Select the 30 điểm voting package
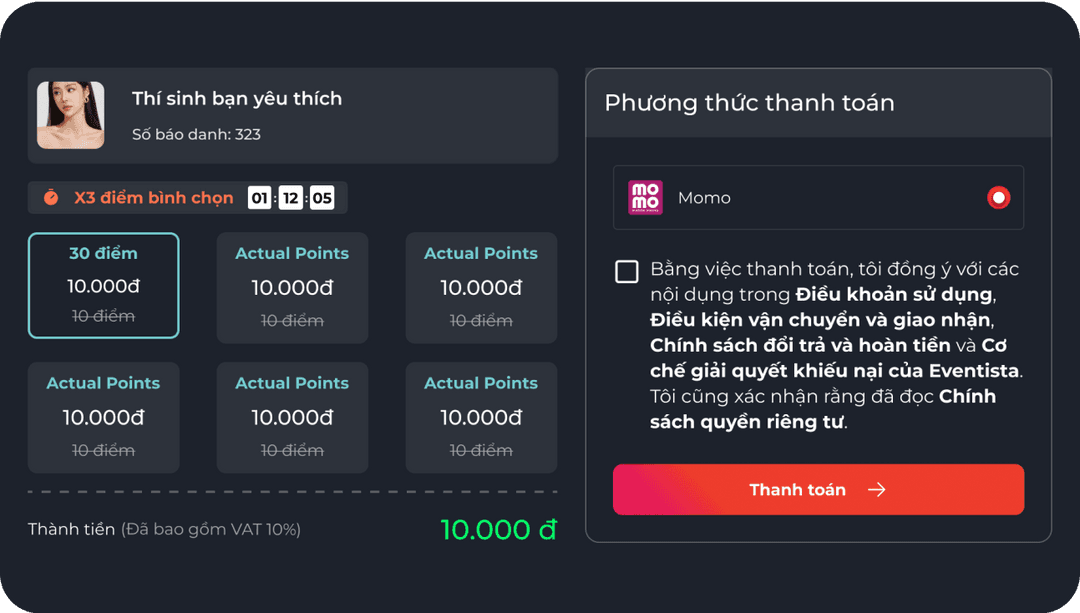 coord(104,286)
